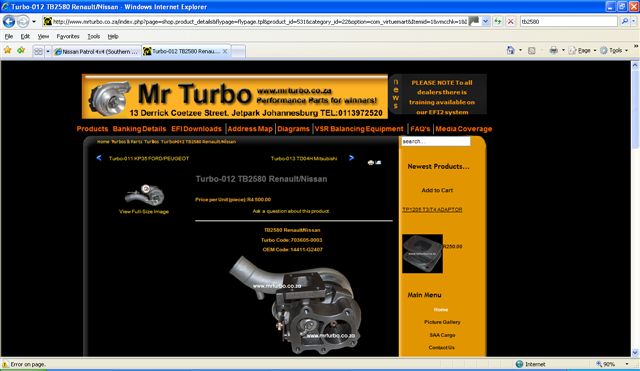Open a new blank tab
This screenshot has width=640, height=371.
[x=238, y=51]
